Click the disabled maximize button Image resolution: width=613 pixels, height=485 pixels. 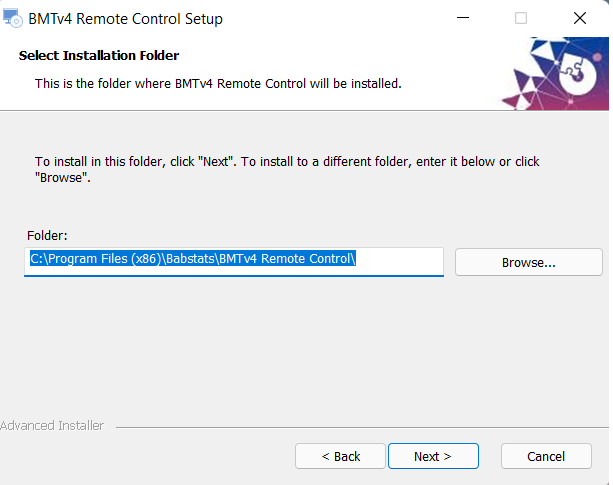tap(521, 18)
